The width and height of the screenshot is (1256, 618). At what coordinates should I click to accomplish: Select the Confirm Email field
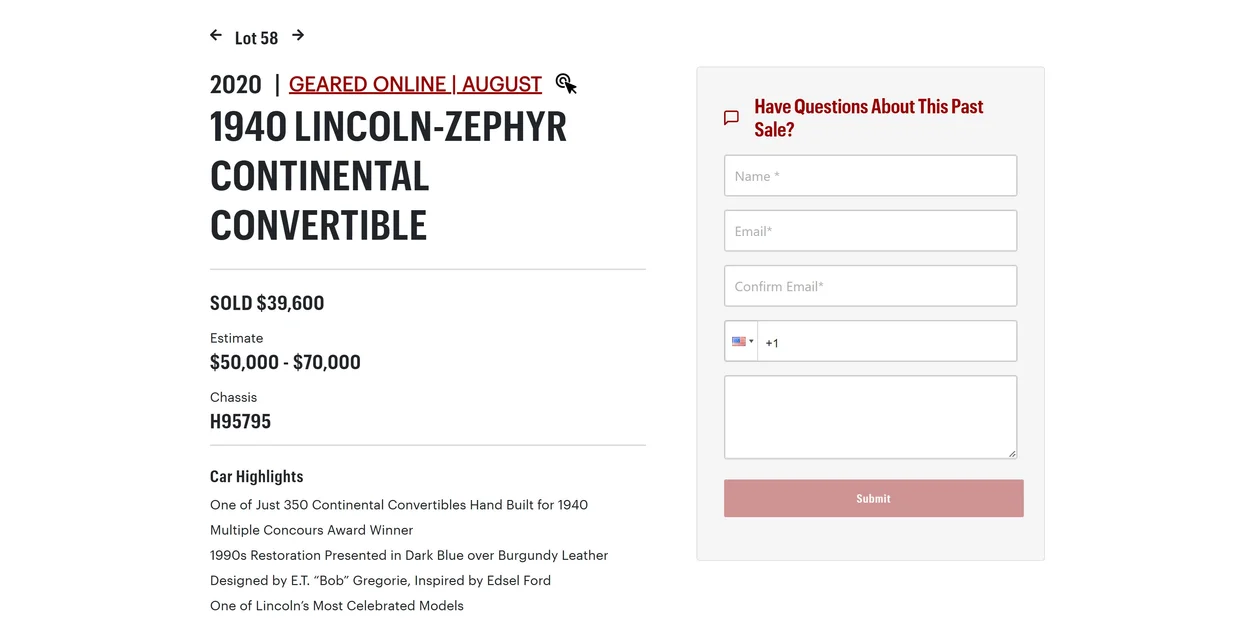pyautogui.click(x=870, y=286)
